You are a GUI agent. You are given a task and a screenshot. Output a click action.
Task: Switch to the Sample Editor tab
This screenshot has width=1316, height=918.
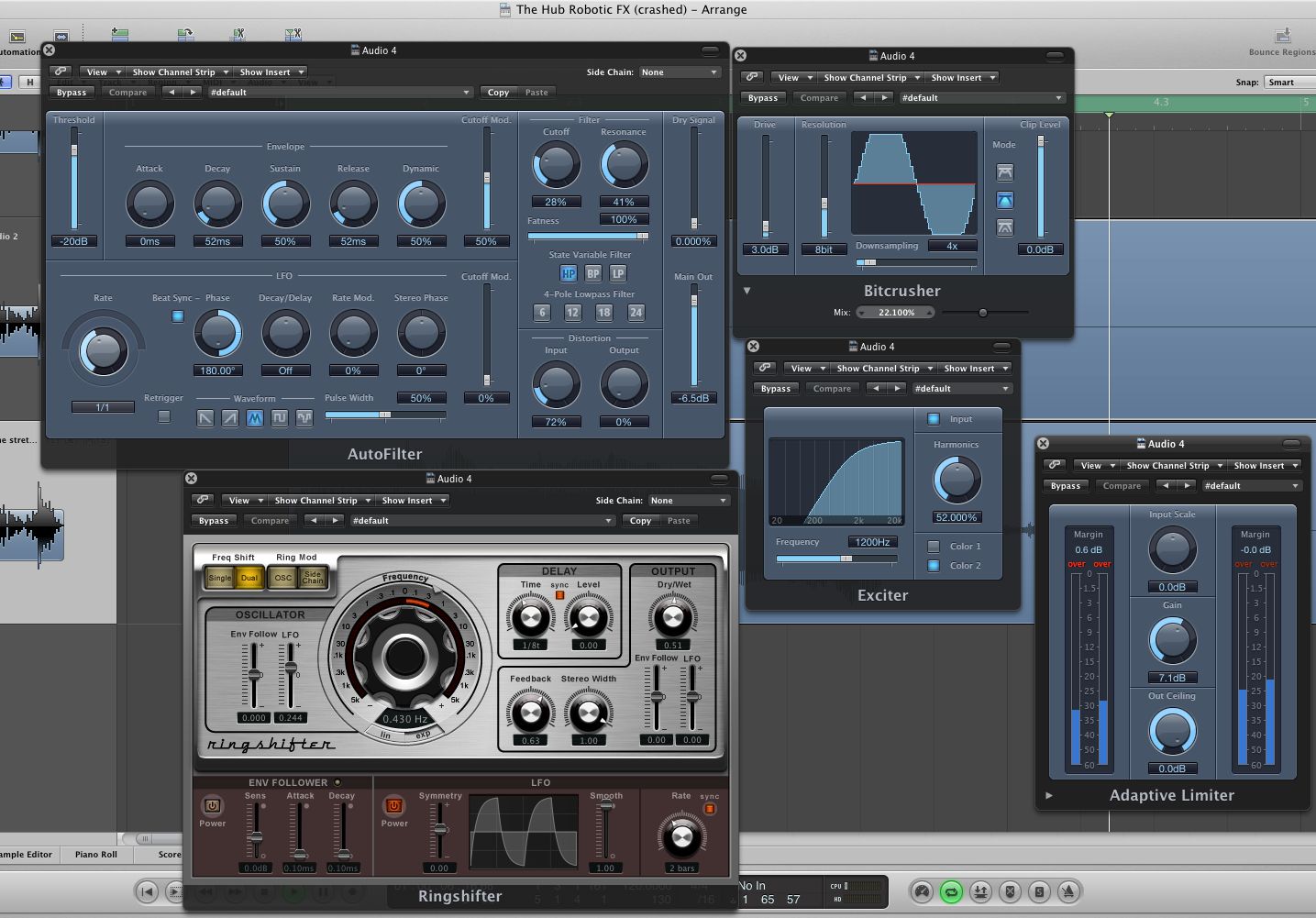[28, 854]
